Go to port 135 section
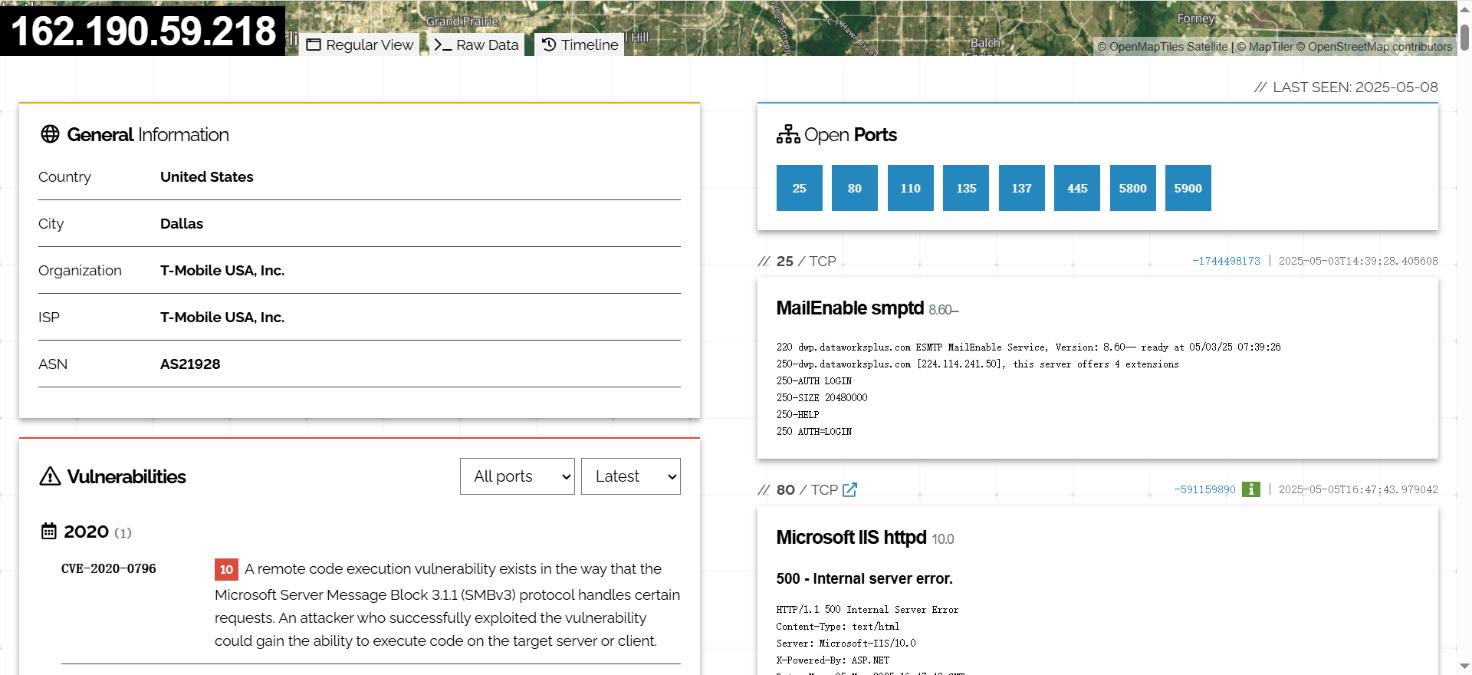 [966, 188]
